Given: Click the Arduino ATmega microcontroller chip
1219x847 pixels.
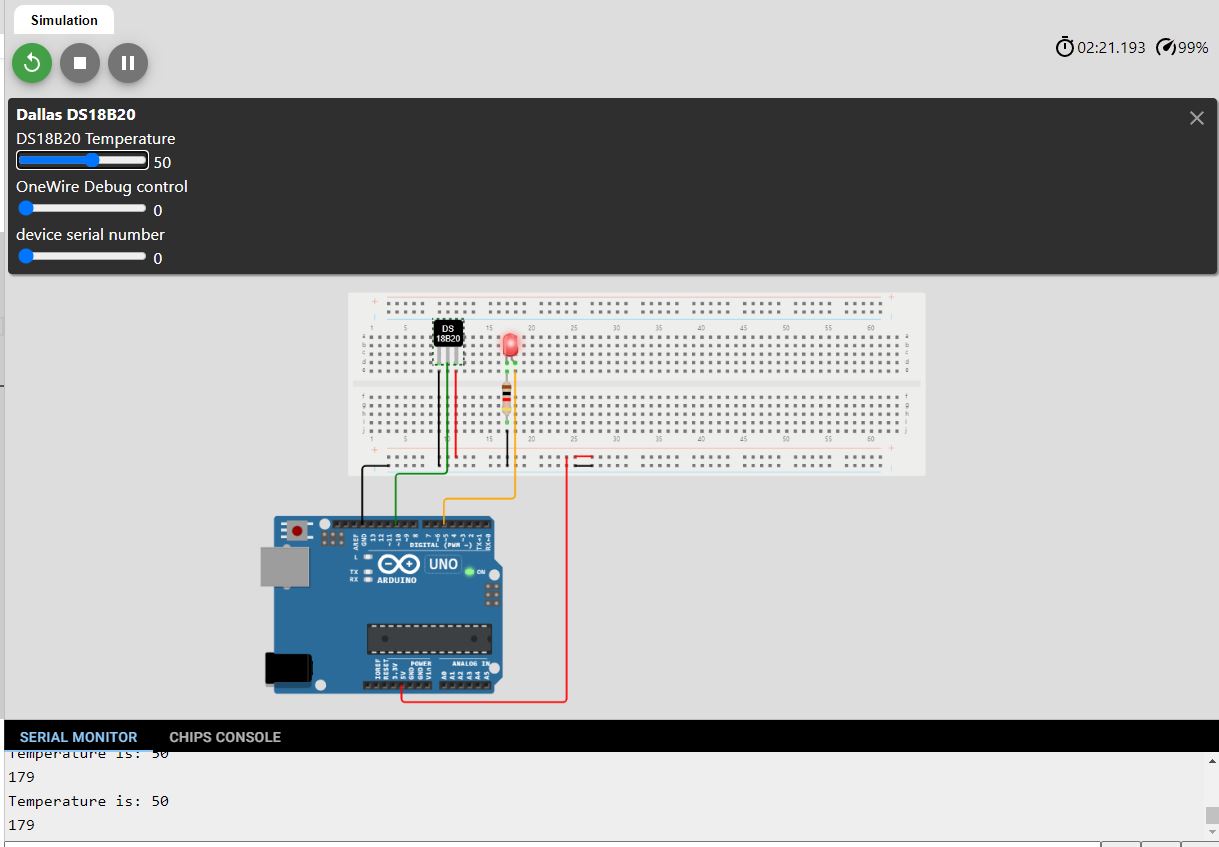Looking at the screenshot, I should 429,639.
